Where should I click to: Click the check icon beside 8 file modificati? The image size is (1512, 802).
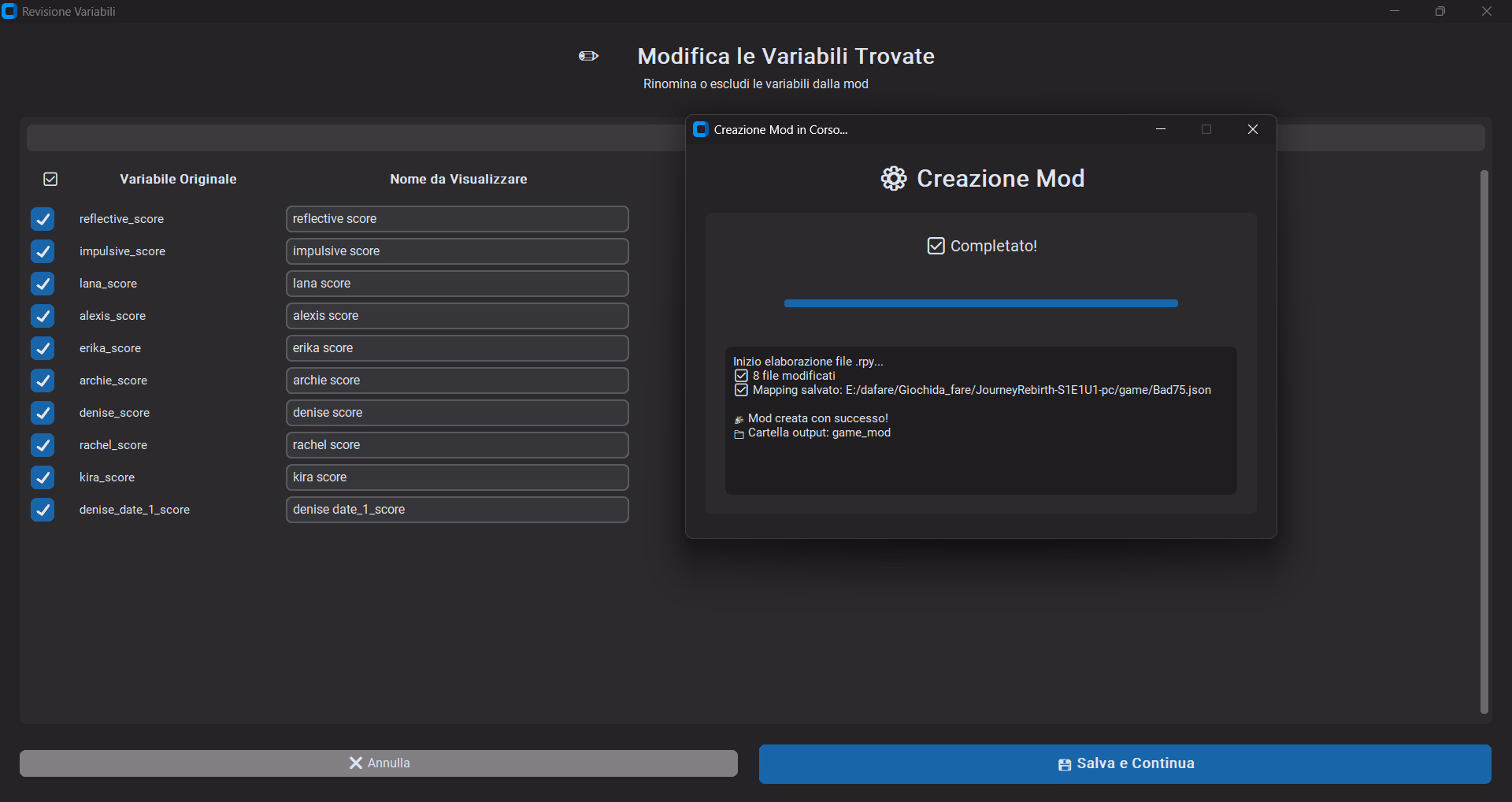pos(741,376)
